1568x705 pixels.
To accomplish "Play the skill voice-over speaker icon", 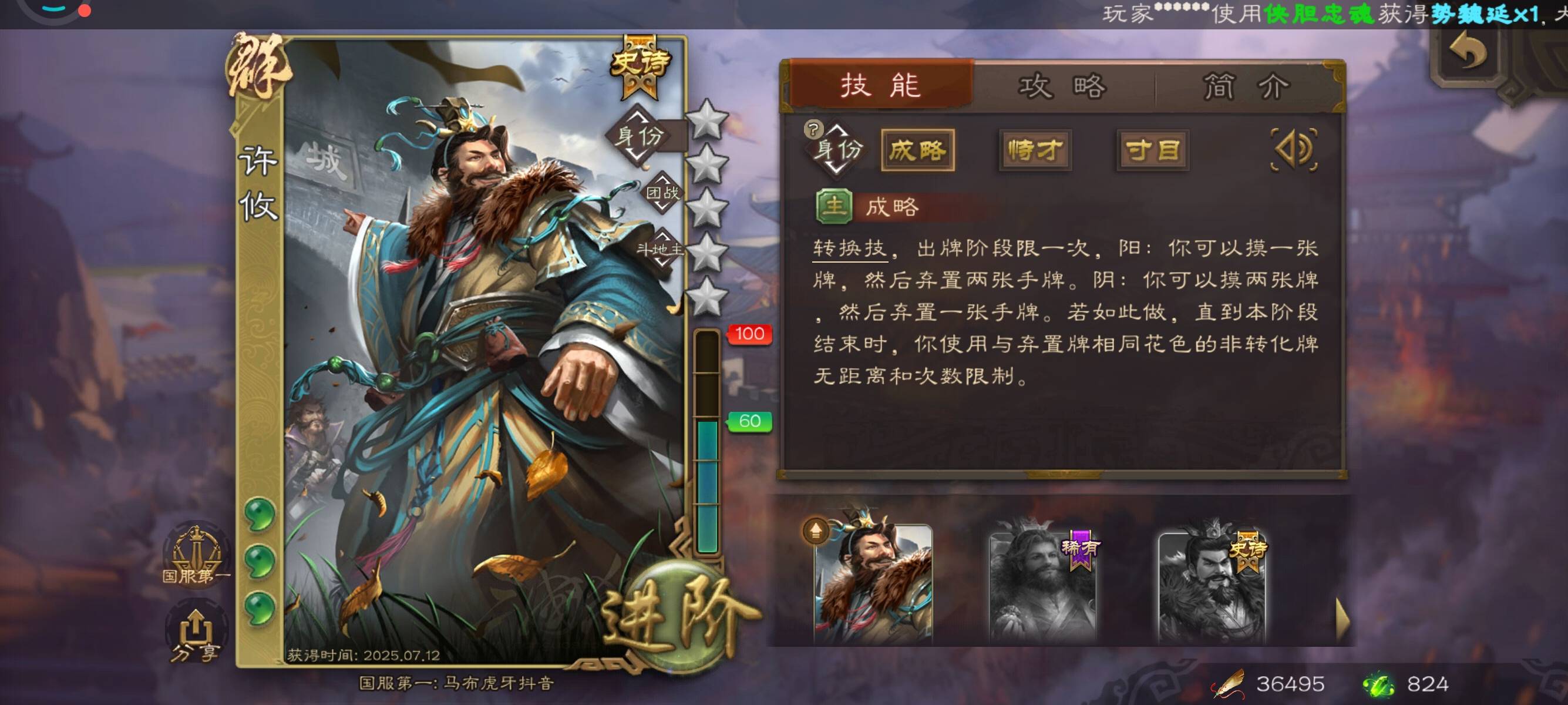I will pyautogui.click(x=1295, y=150).
